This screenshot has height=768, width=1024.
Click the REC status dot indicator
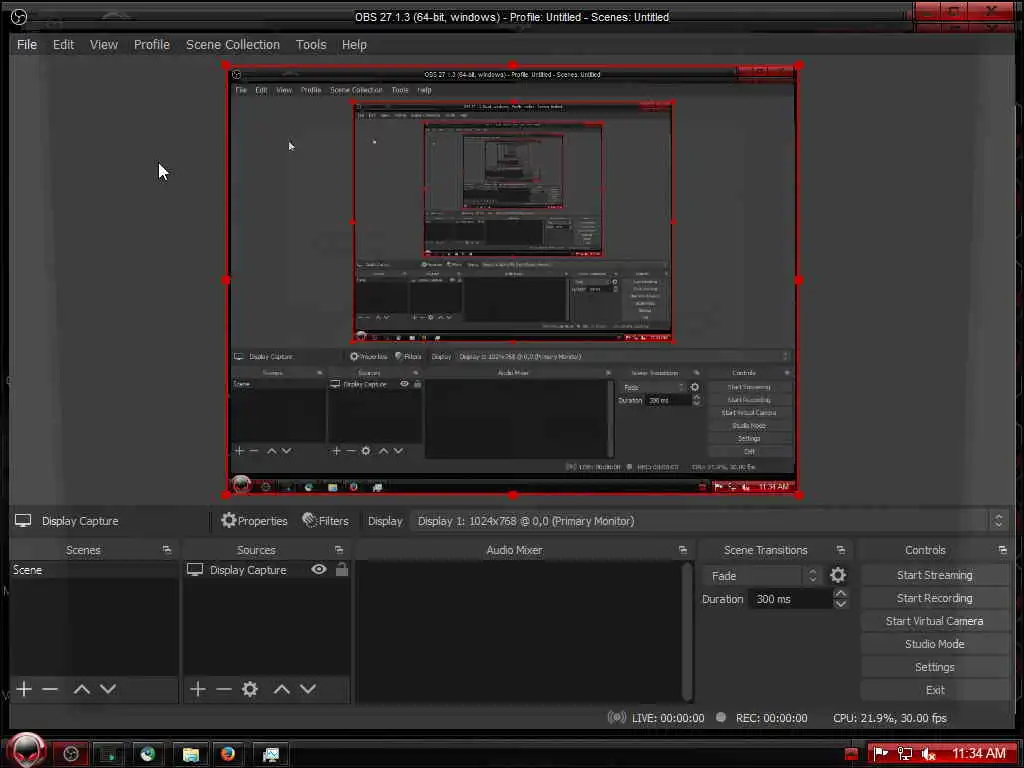721,717
